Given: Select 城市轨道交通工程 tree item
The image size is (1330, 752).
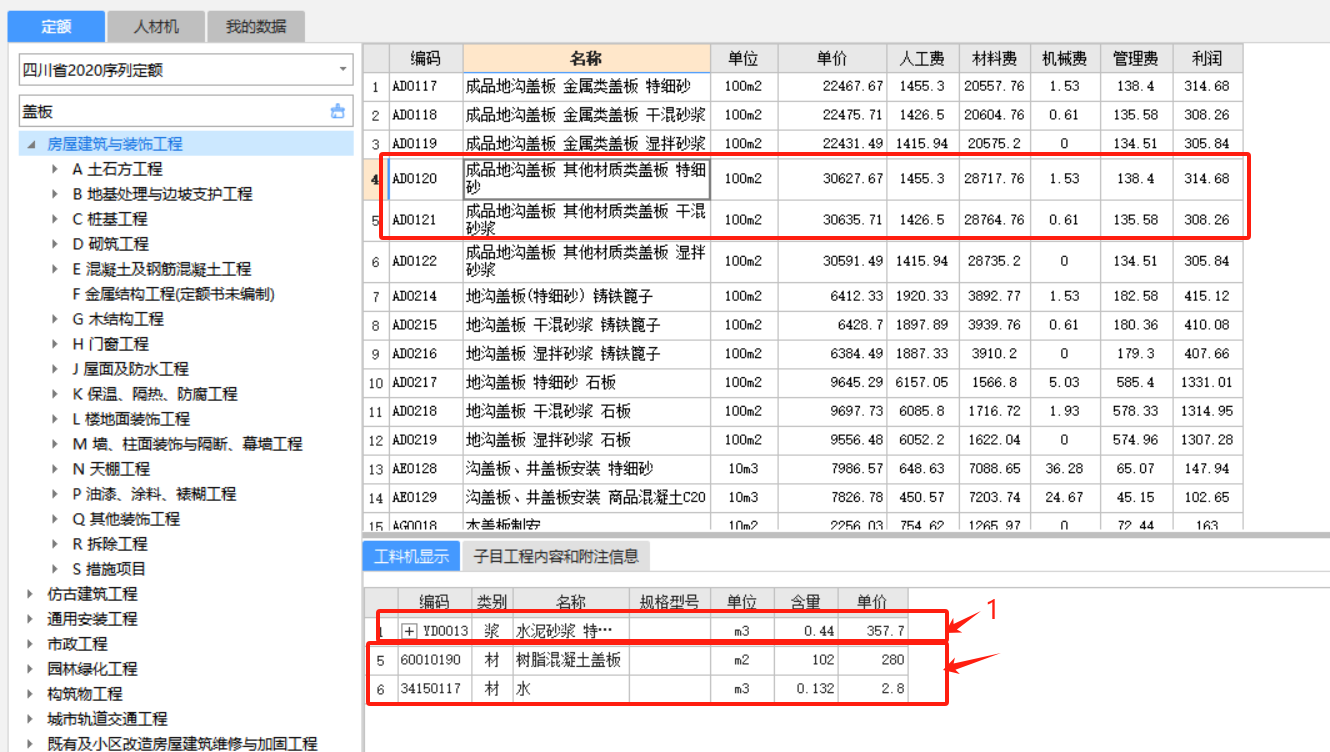Looking at the screenshot, I should click(x=107, y=719).
